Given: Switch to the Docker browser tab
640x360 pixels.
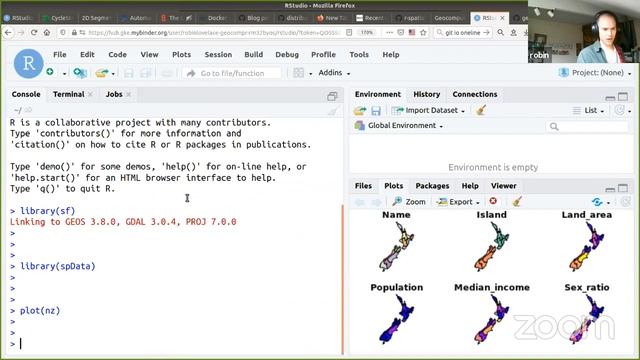Looking at the screenshot, I should click(x=217, y=18).
